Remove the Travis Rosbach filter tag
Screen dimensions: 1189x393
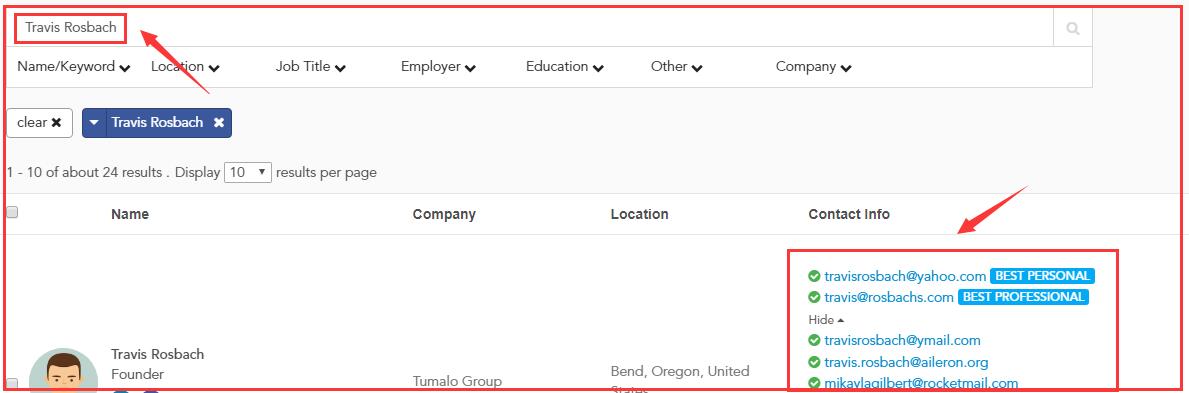[218, 122]
